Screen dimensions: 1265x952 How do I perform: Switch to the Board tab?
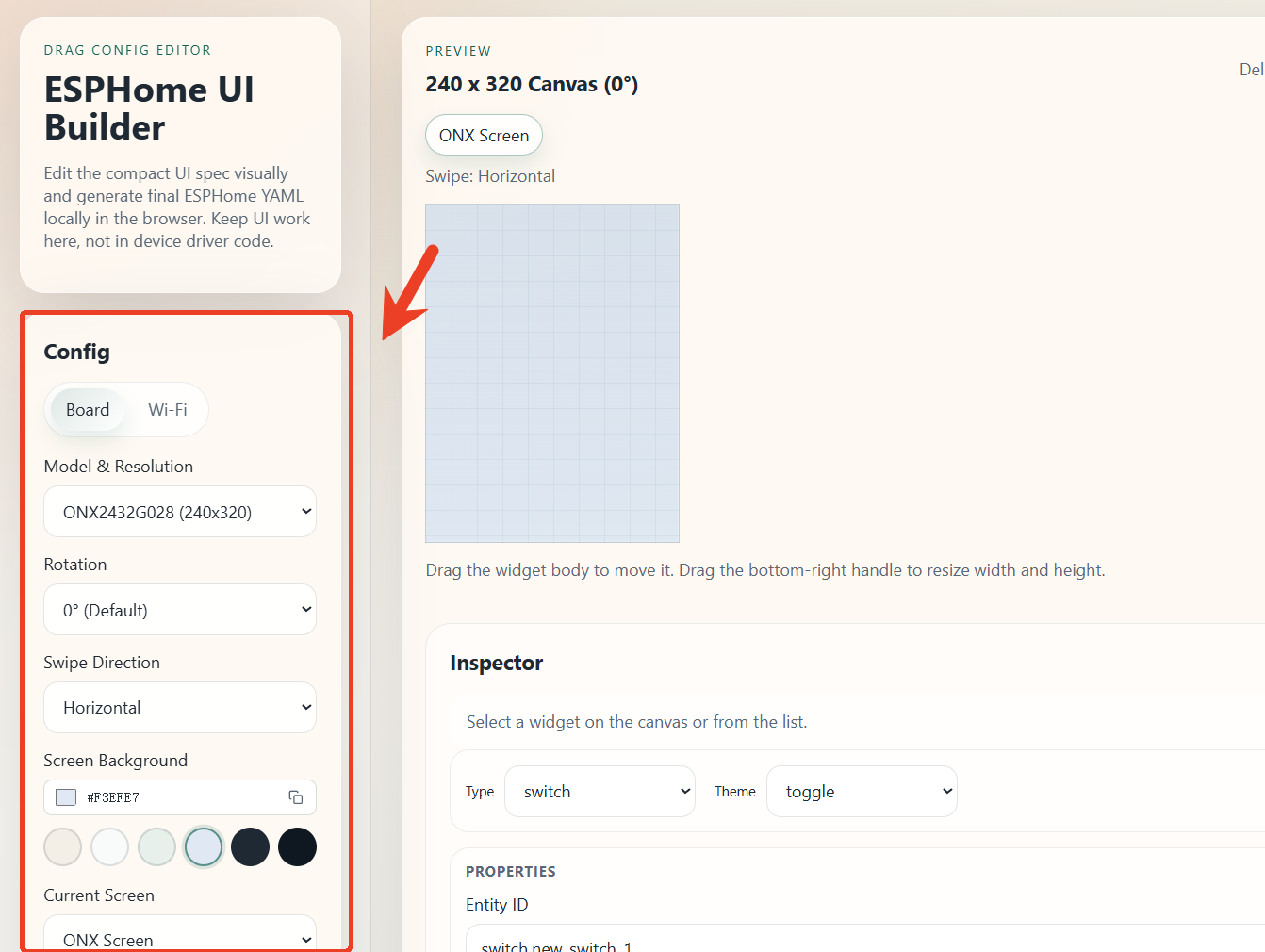[x=88, y=410]
